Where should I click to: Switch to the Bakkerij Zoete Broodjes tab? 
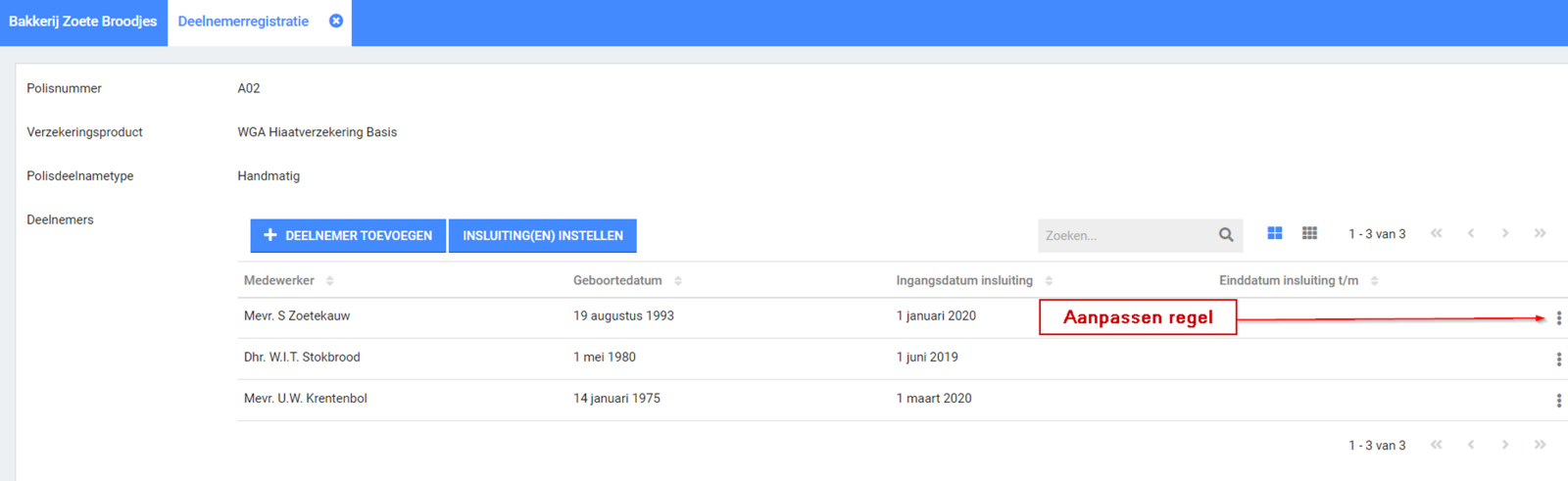[83, 22]
